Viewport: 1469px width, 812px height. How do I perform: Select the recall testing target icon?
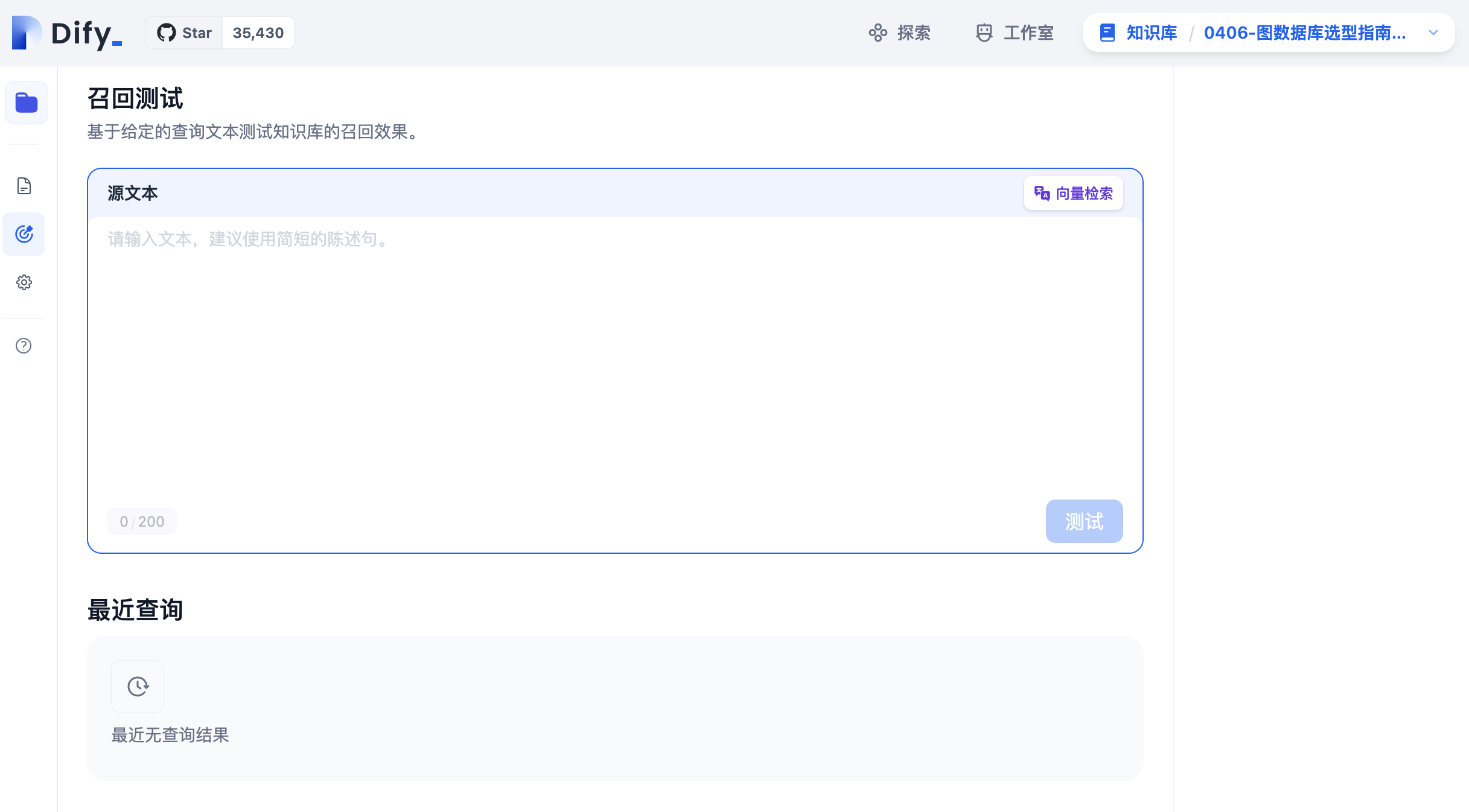(x=24, y=234)
